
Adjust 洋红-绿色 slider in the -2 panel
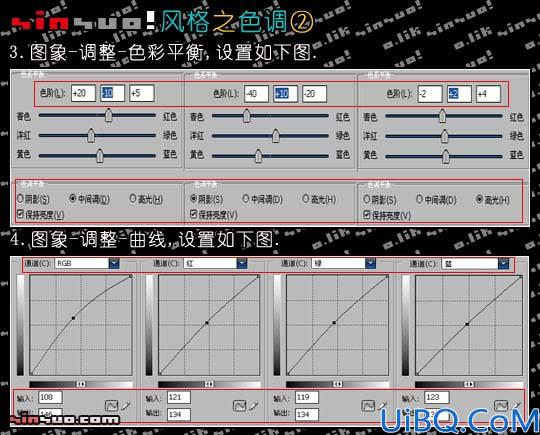click(445, 136)
